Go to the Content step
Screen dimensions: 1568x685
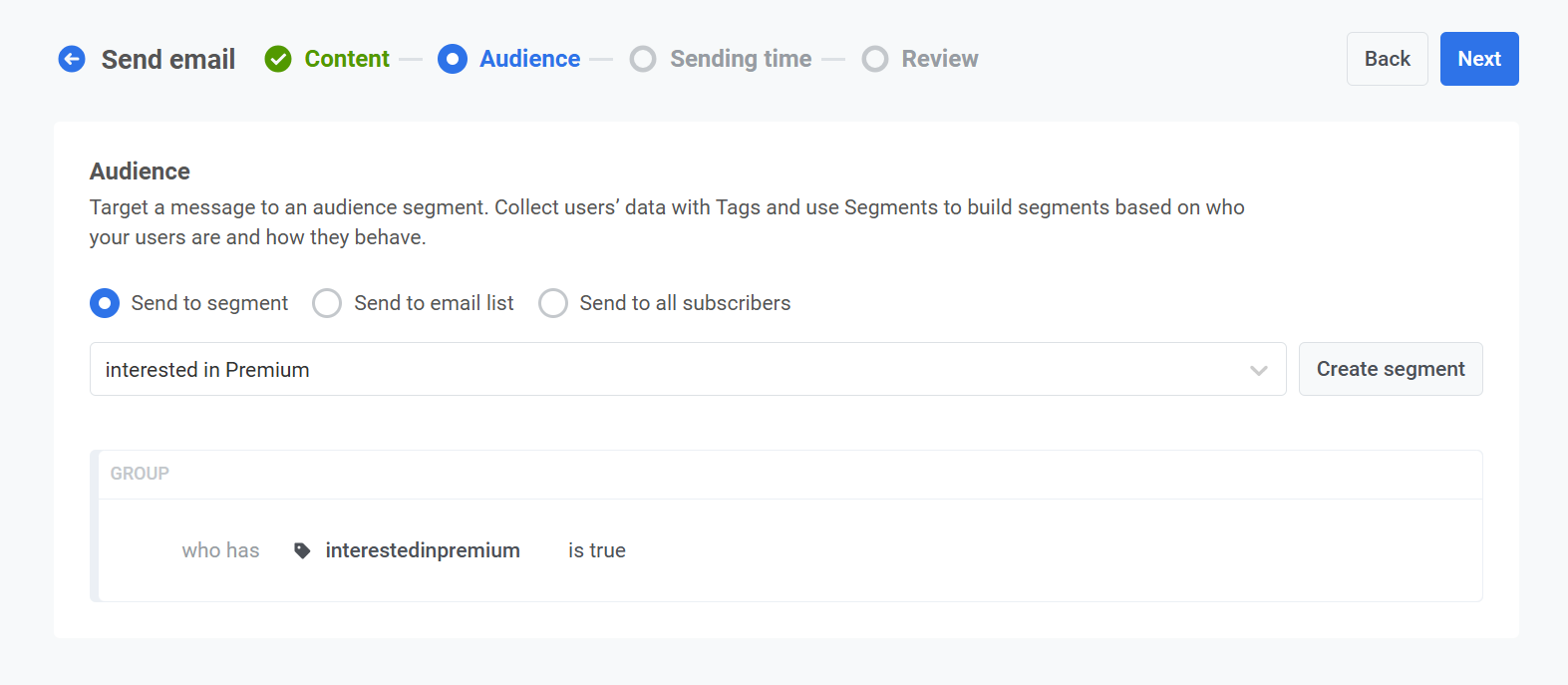(346, 59)
